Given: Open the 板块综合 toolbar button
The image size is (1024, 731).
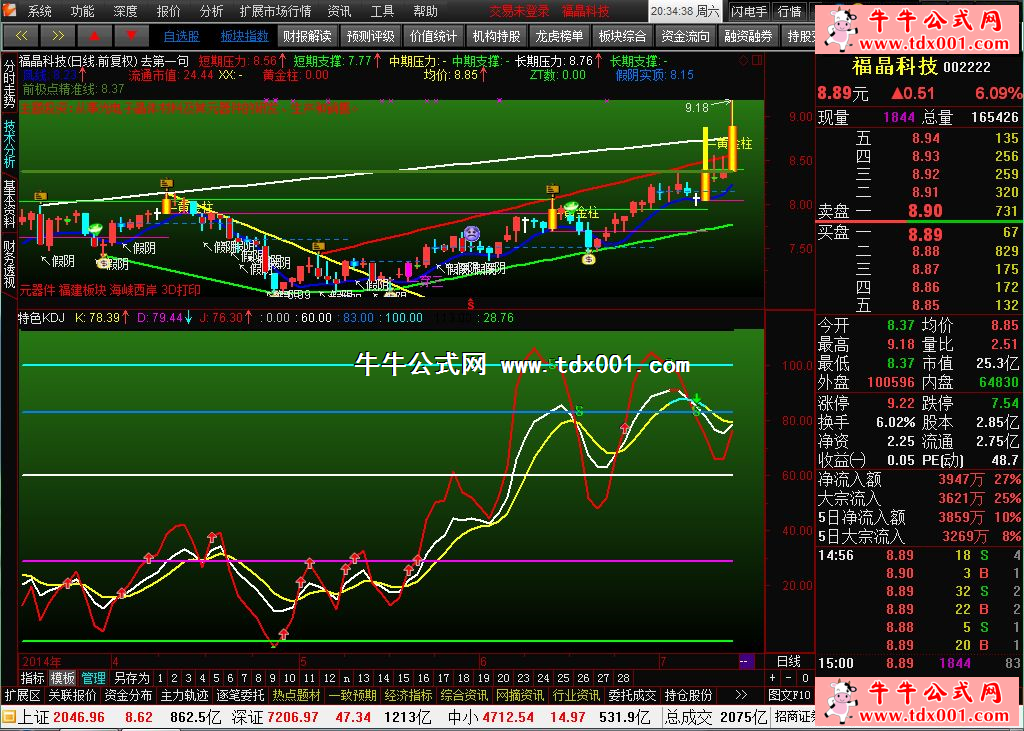Looking at the screenshot, I should 622,36.
